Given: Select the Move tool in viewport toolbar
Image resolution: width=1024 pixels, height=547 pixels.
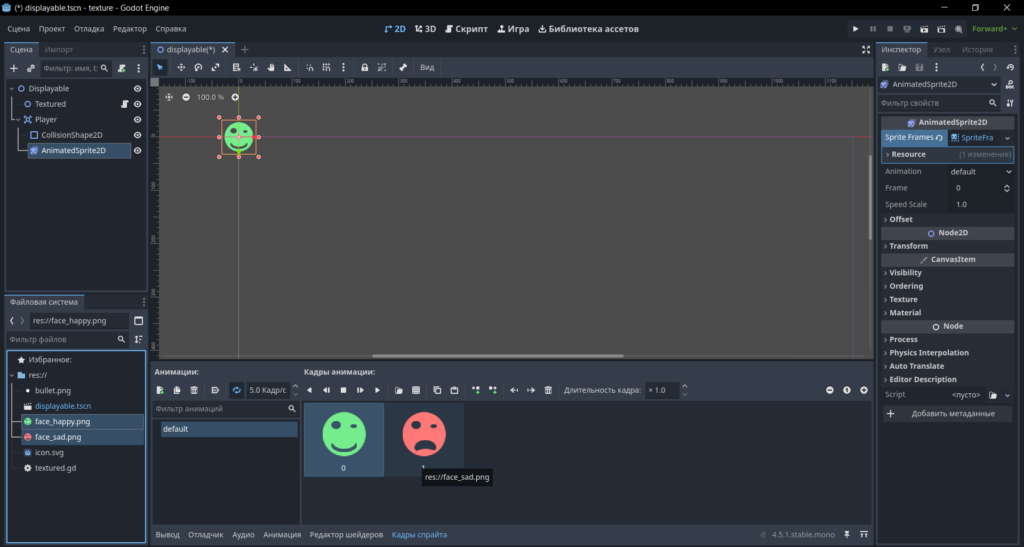Looking at the screenshot, I should 181,67.
